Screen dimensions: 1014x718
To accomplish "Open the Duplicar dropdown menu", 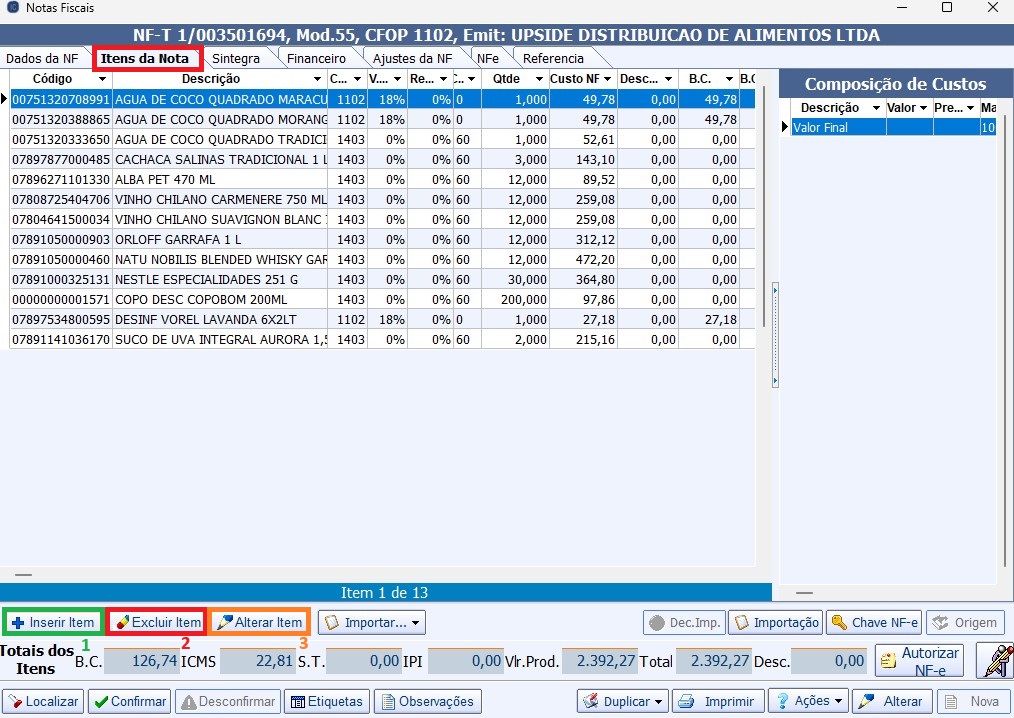I will pos(657,702).
